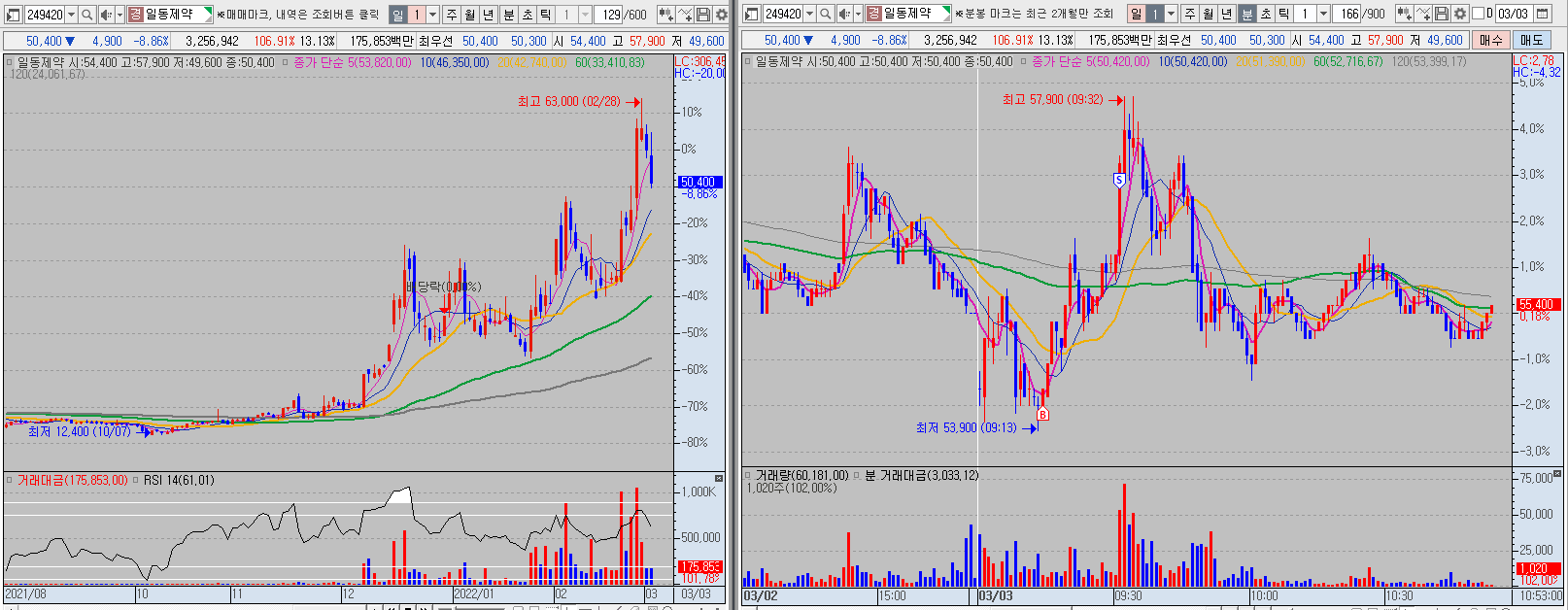1568x610 pixels.
Task: Click the 최고 63,000 (02/28) high label
Action: coord(568,101)
